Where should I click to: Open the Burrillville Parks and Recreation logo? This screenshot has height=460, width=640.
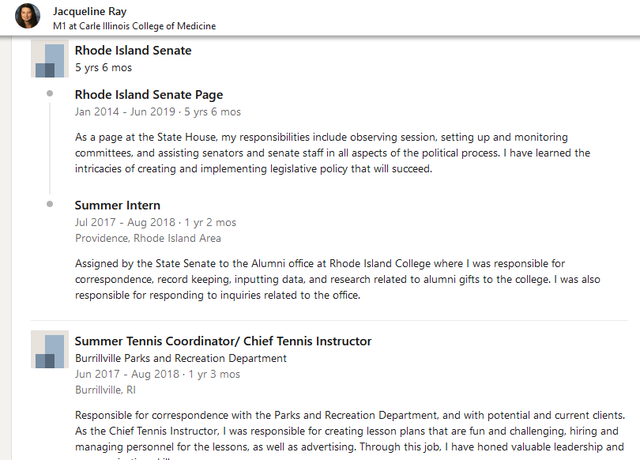tap(50, 349)
